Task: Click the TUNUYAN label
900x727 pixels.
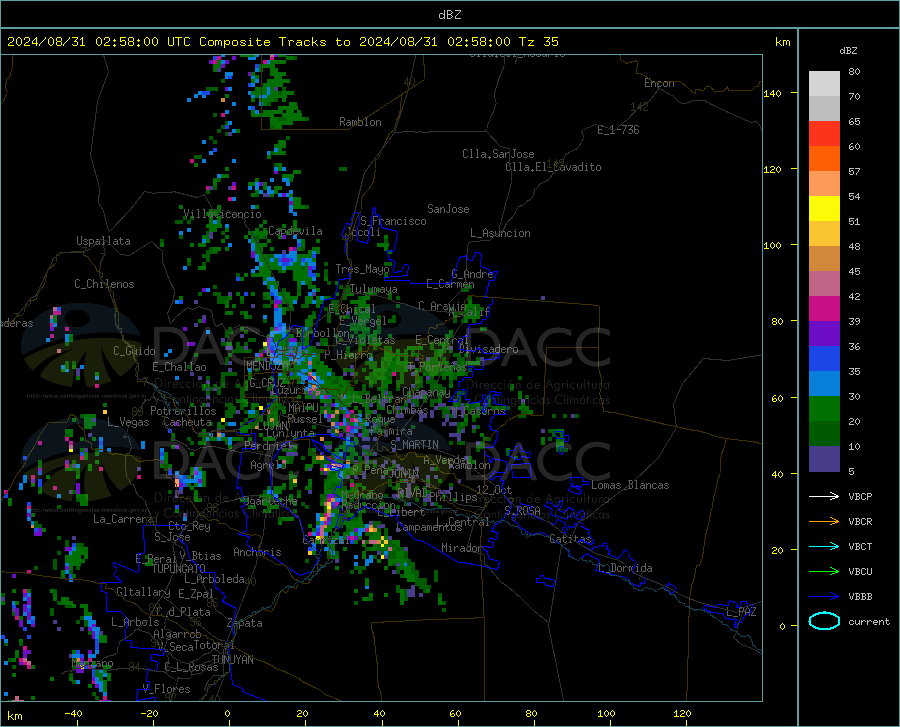Action: tap(232, 660)
